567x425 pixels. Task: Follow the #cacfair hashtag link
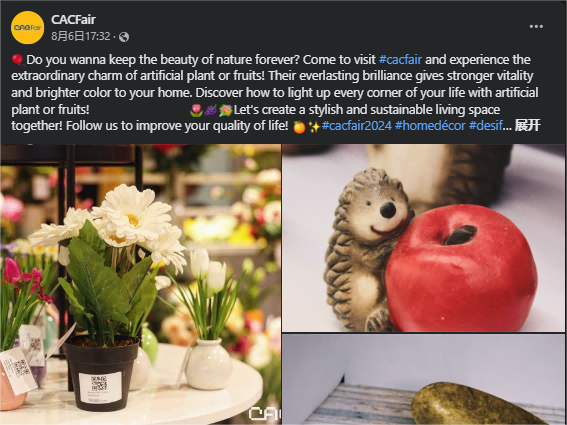coord(400,59)
